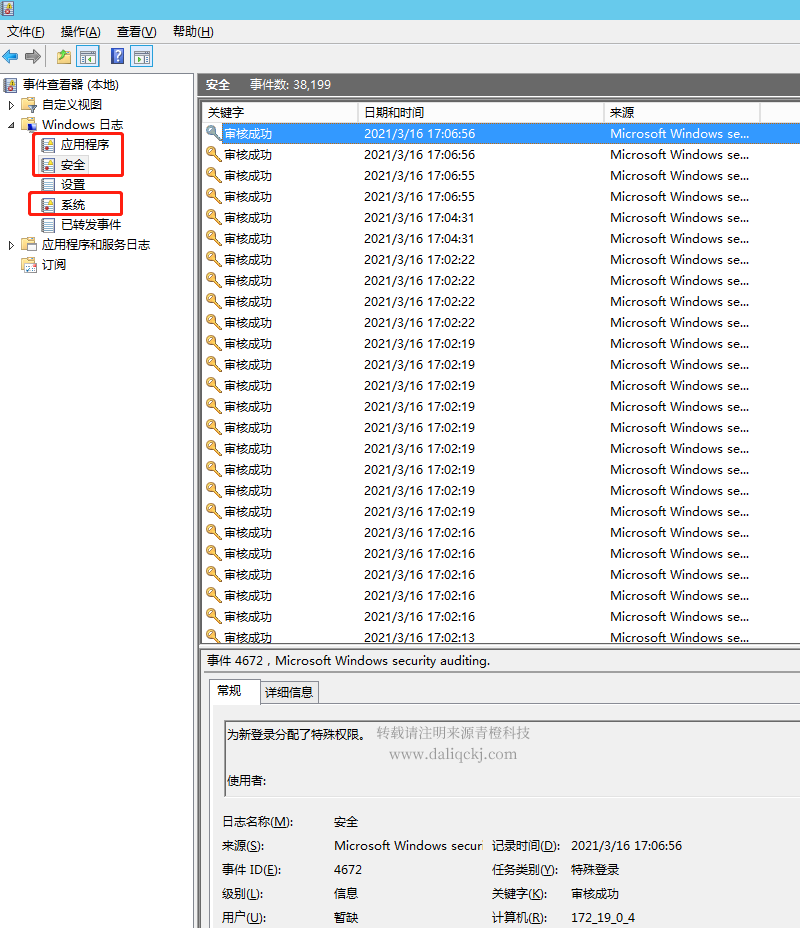Click the 事件 4672 details pane header
800x928 pixels.
(349, 660)
